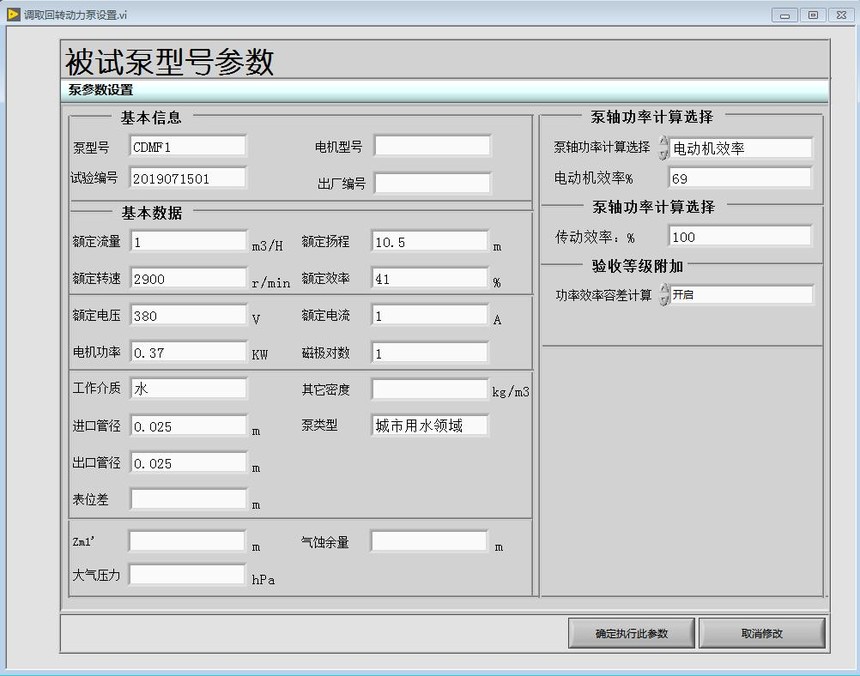Open the 功率效率容差计算 开启 dropdown
860x676 pixels.
(740, 296)
